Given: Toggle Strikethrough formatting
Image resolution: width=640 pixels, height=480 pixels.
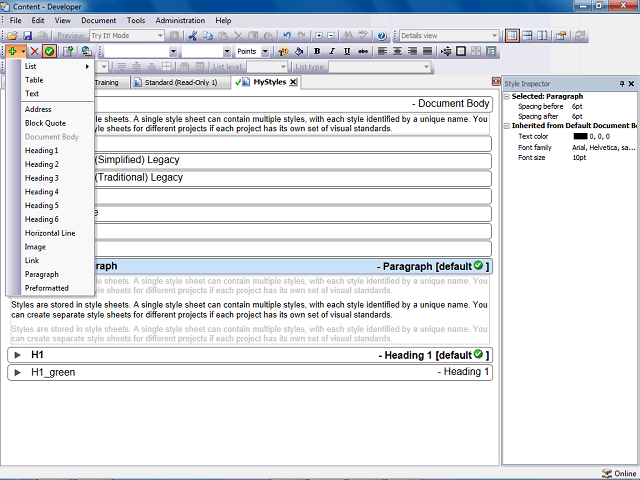Looking at the screenshot, I should click(362, 51).
